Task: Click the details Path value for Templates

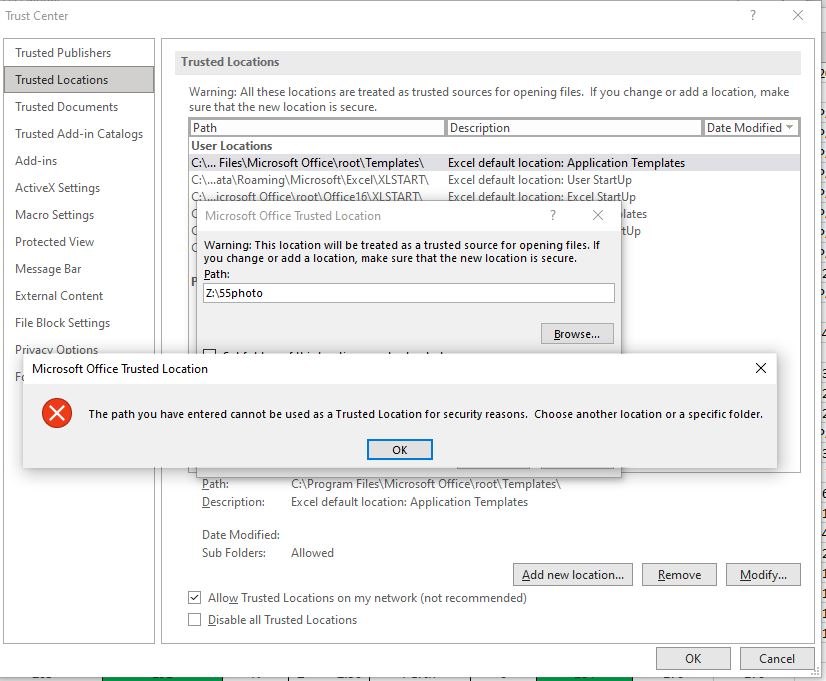Action: tap(426, 483)
